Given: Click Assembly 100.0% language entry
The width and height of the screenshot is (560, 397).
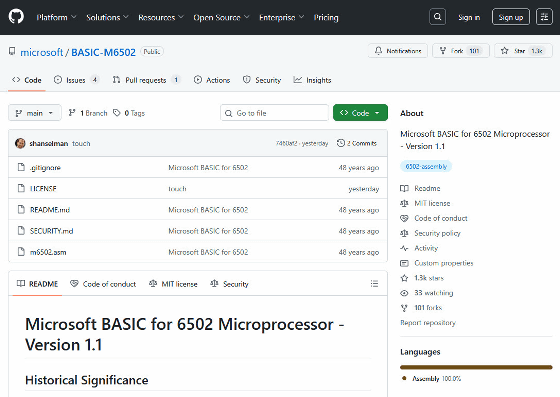Looking at the screenshot, I should click(431, 378).
